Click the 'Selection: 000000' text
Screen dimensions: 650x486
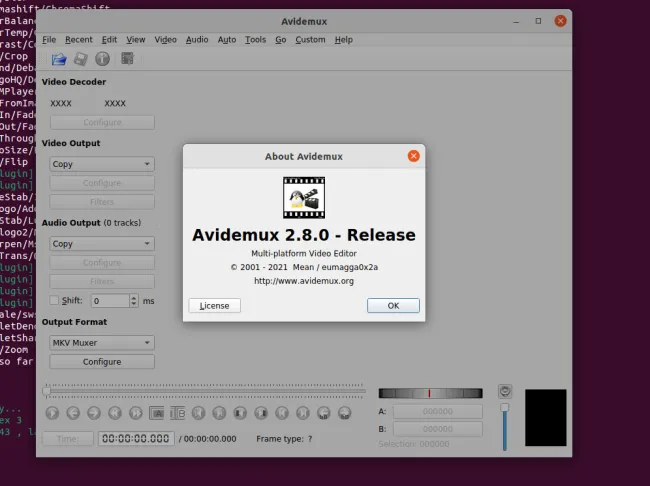[414, 444]
